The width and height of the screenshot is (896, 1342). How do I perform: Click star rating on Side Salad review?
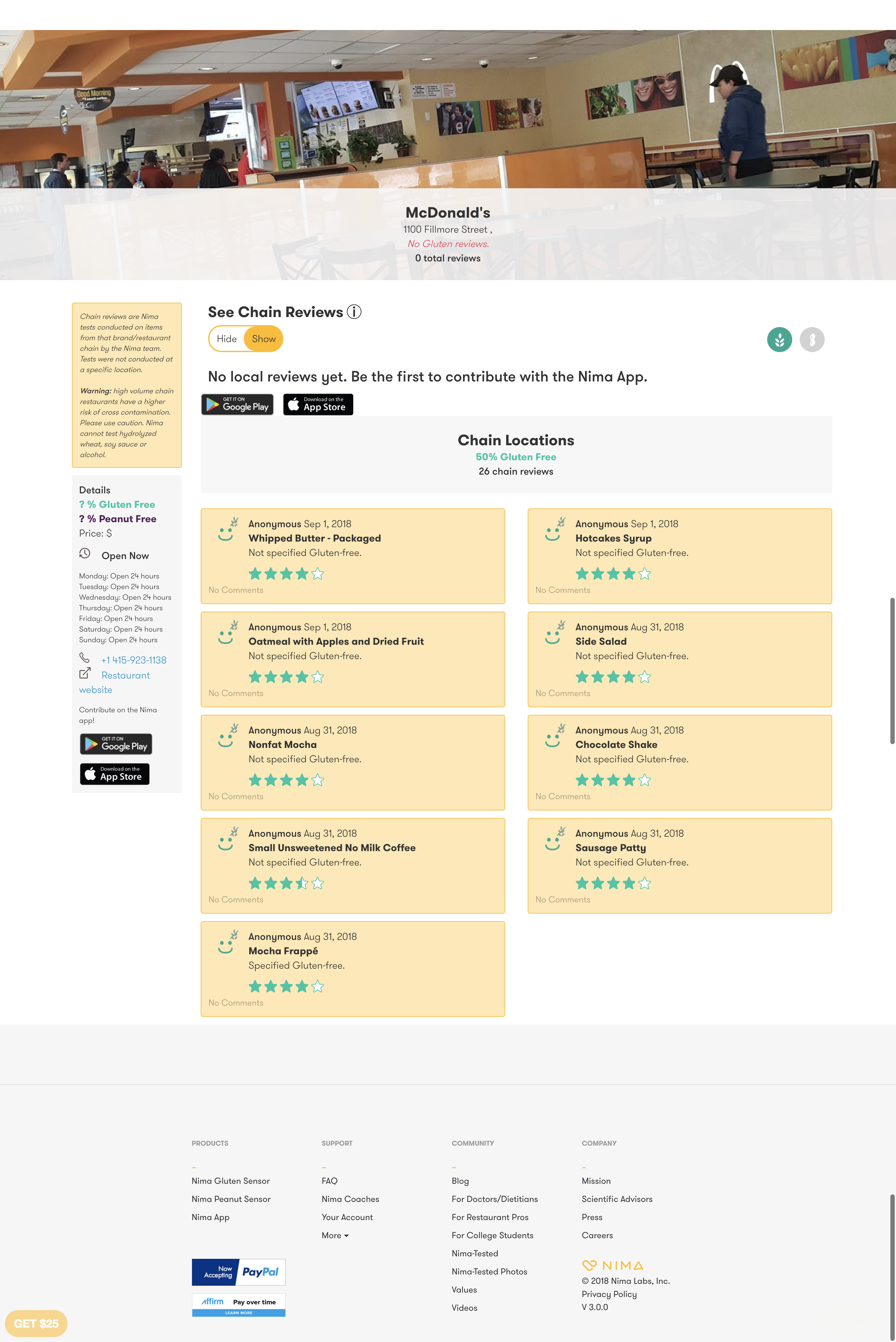(613, 677)
